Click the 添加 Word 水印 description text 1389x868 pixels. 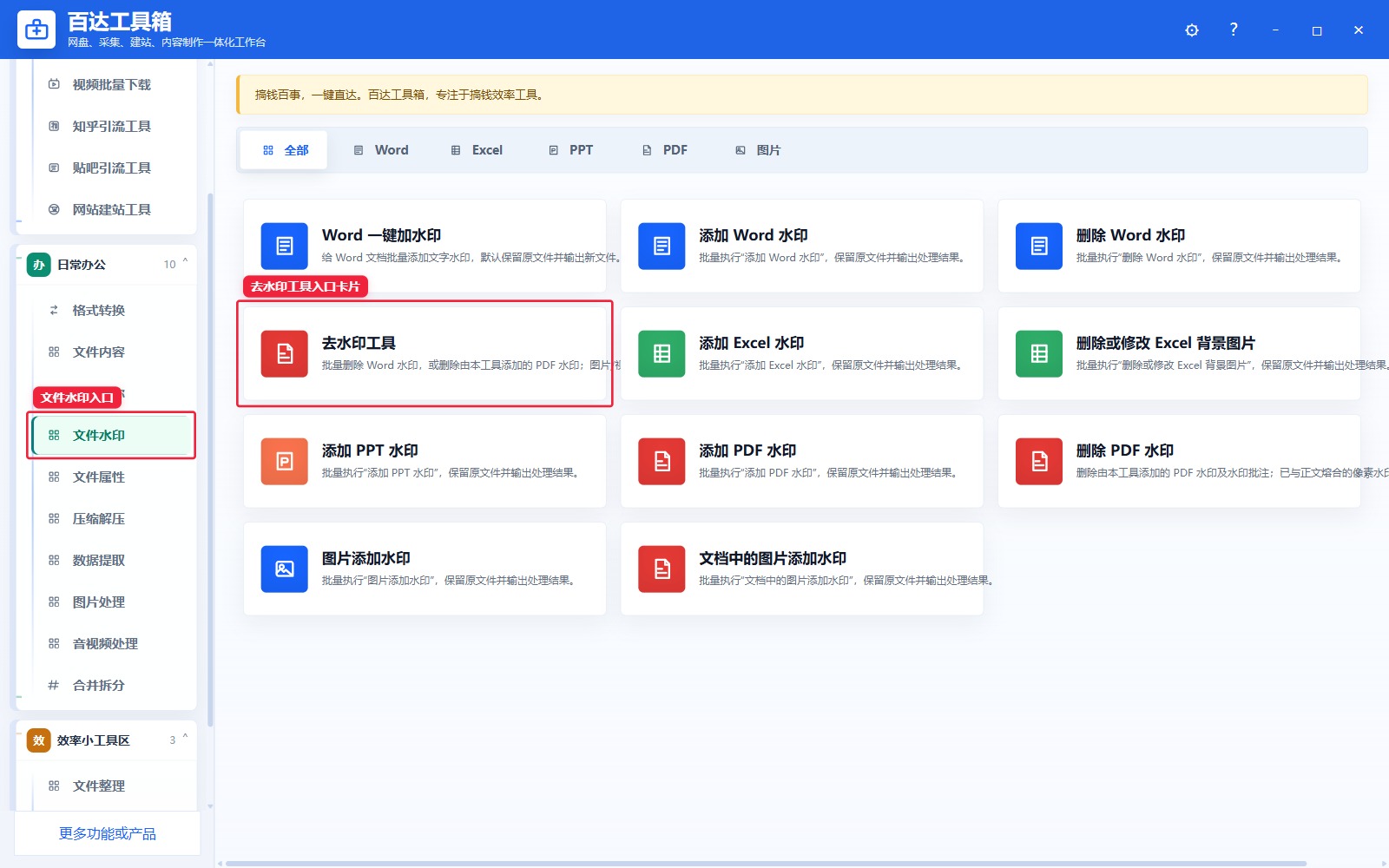coord(832,258)
